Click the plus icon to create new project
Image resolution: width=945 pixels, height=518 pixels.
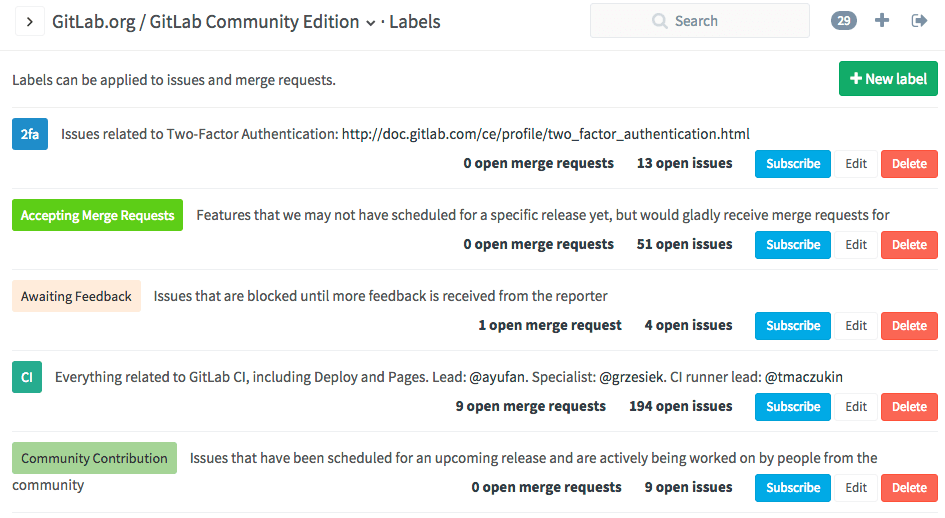click(x=882, y=21)
